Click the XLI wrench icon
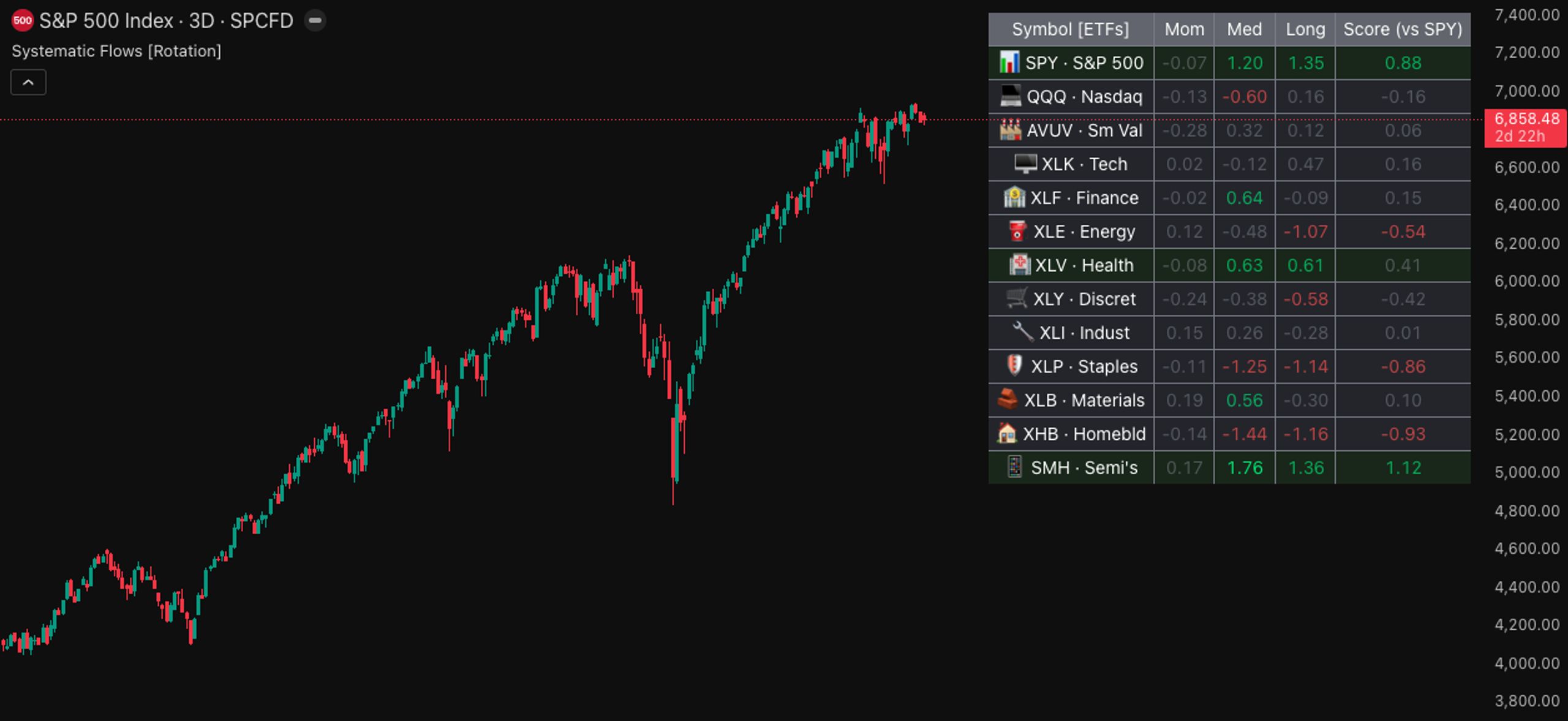Viewport: 1568px width, 721px height. pos(1022,332)
